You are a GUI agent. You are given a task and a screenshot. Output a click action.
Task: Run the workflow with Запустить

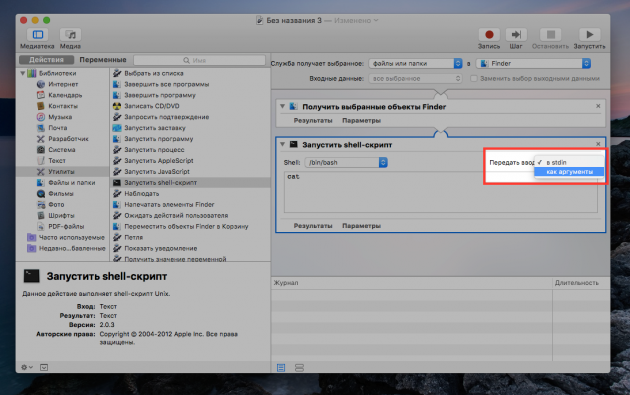click(589, 35)
